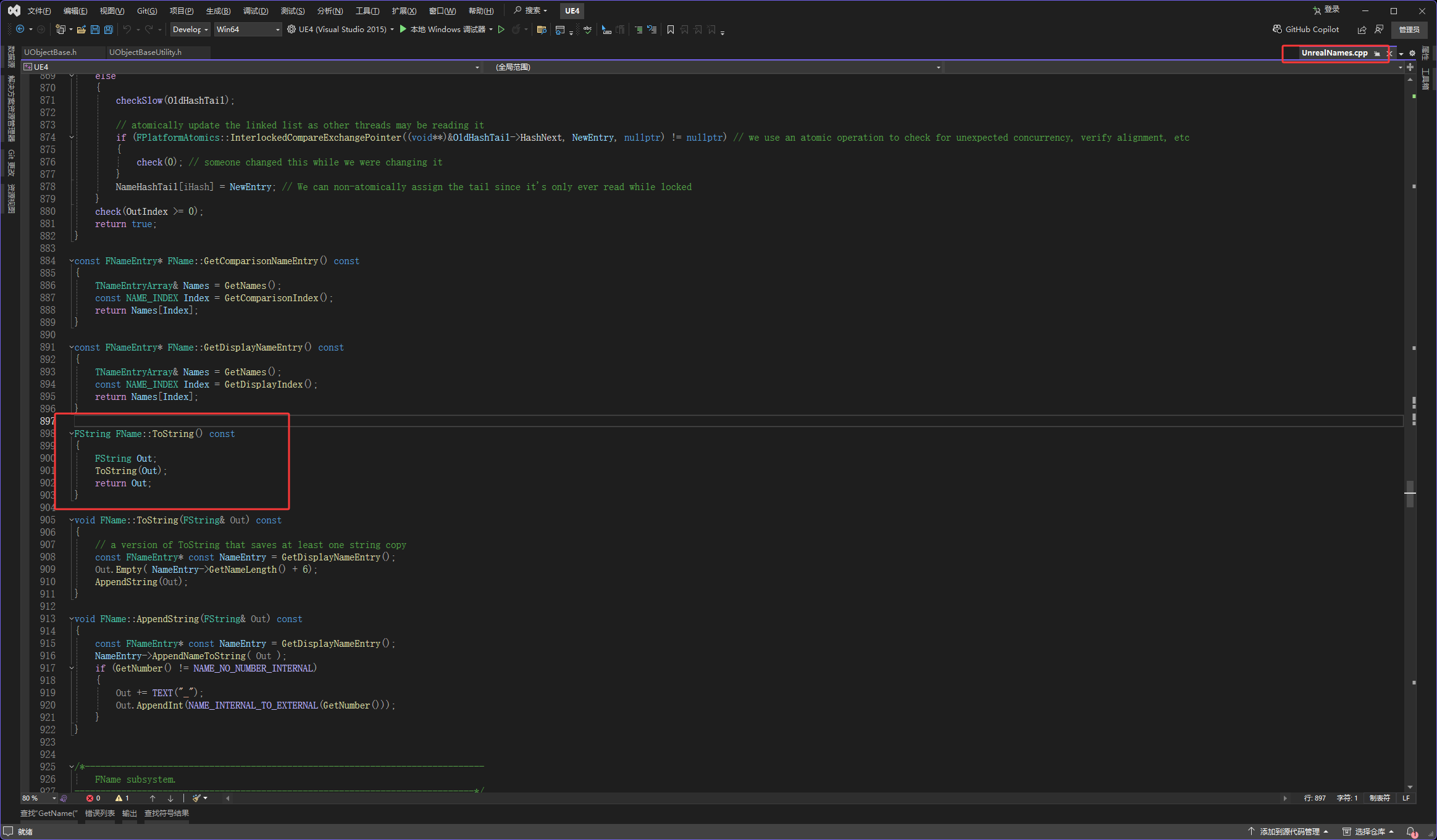The height and width of the screenshot is (840, 1437).
Task: Click the Find in Files toolbar icon
Action: (542, 30)
